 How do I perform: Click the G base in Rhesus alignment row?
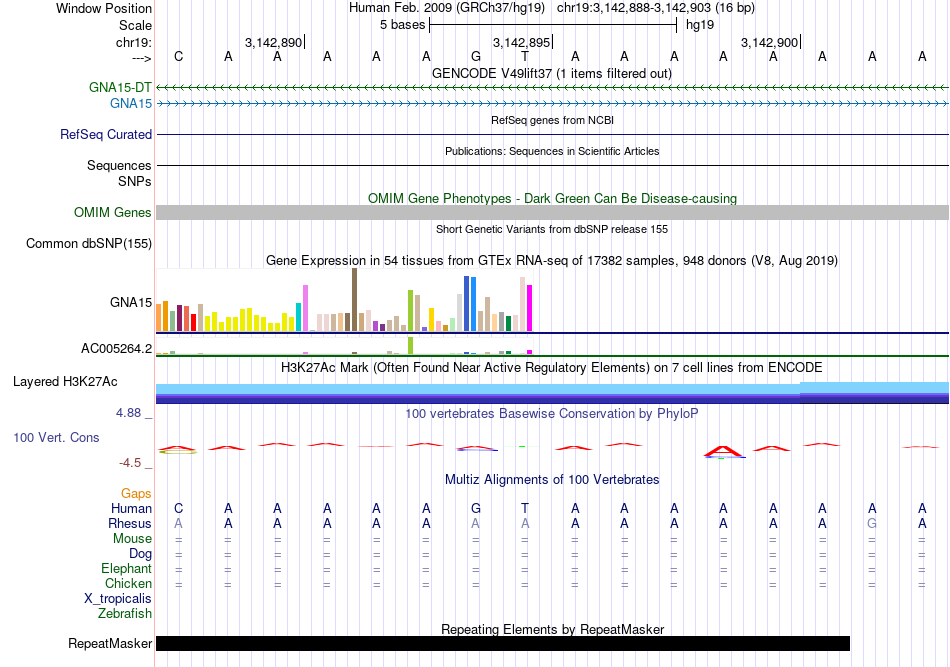[872, 523]
